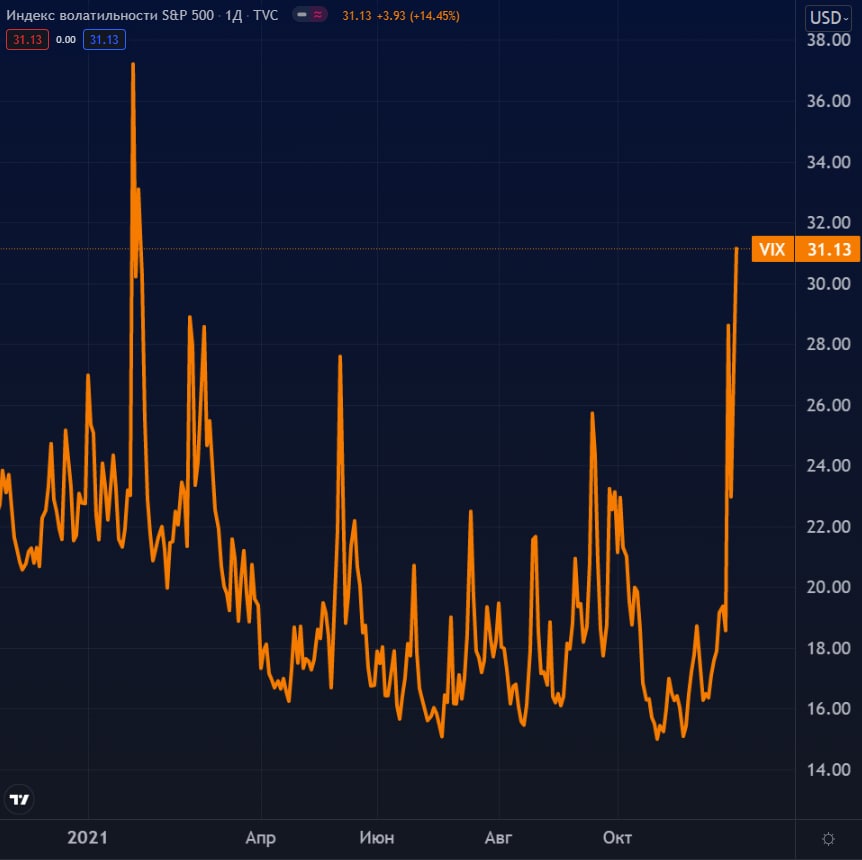The width and height of the screenshot is (862, 860).
Task: Open chart settings gear icon
Action: tap(828, 839)
